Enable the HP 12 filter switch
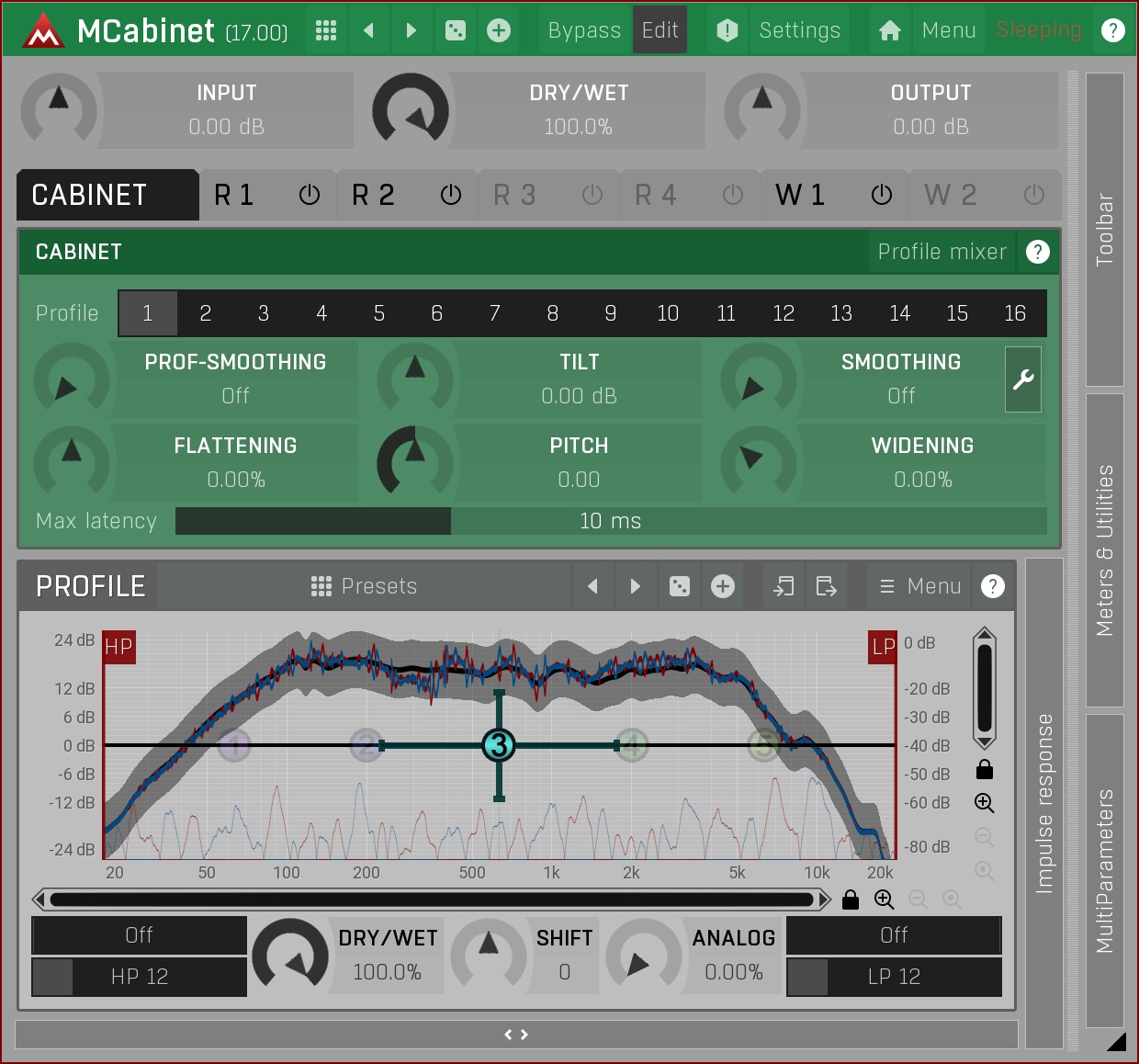The height and width of the screenshot is (1064, 1139). [x=53, y=977]
